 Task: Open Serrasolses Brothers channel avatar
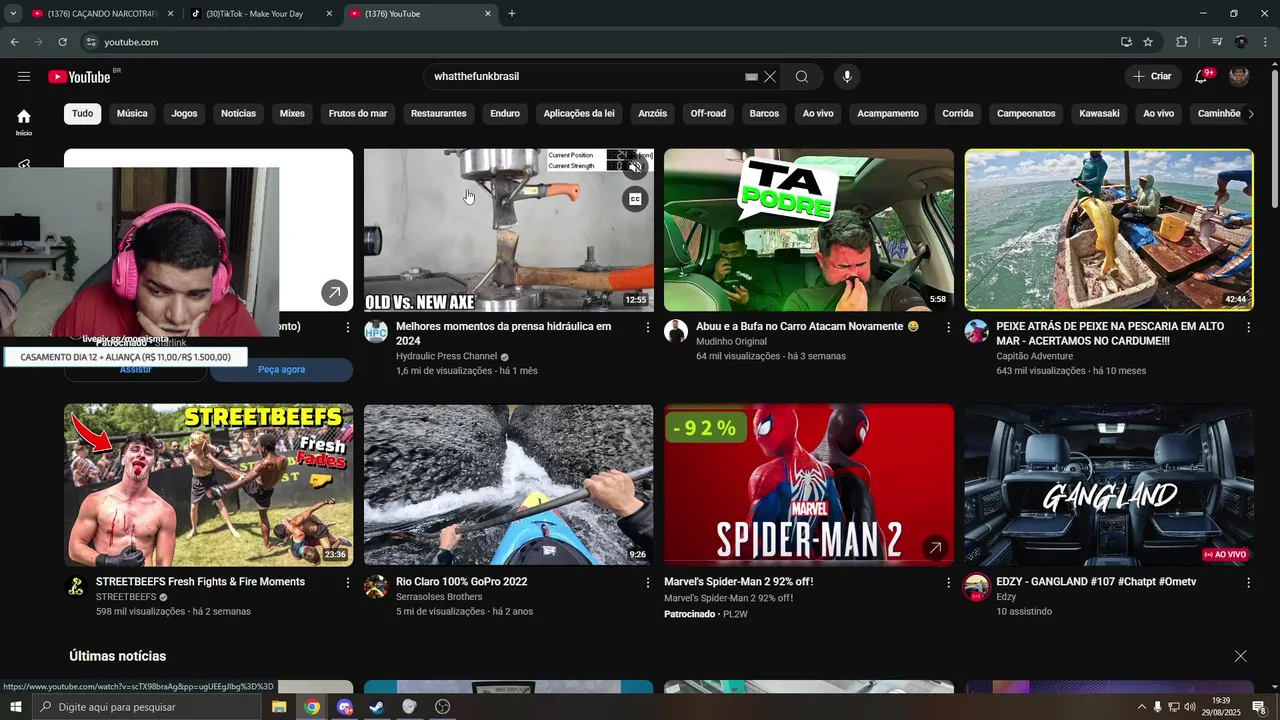coord(376,587)
